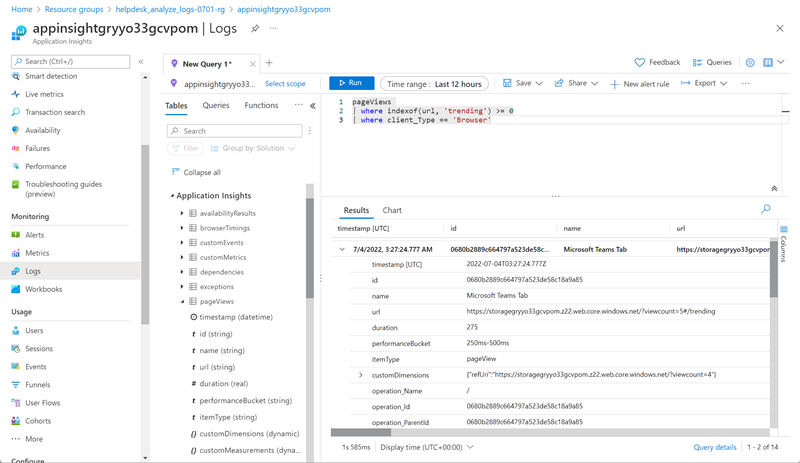Viewport: 800px width, 463px height.
Task: Expand customDimensions result field
Action: 361,375
